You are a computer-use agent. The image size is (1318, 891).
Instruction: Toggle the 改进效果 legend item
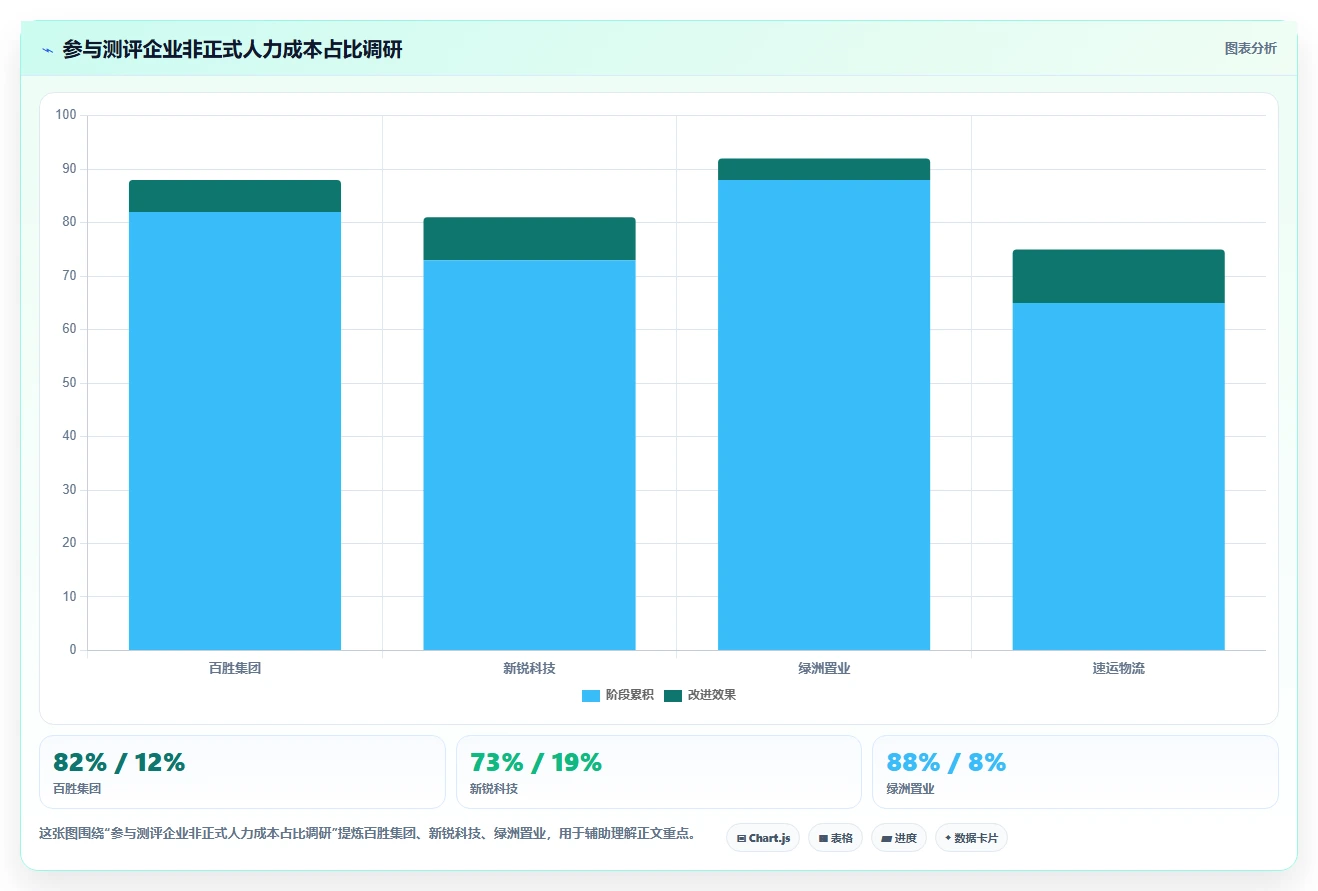700,695
